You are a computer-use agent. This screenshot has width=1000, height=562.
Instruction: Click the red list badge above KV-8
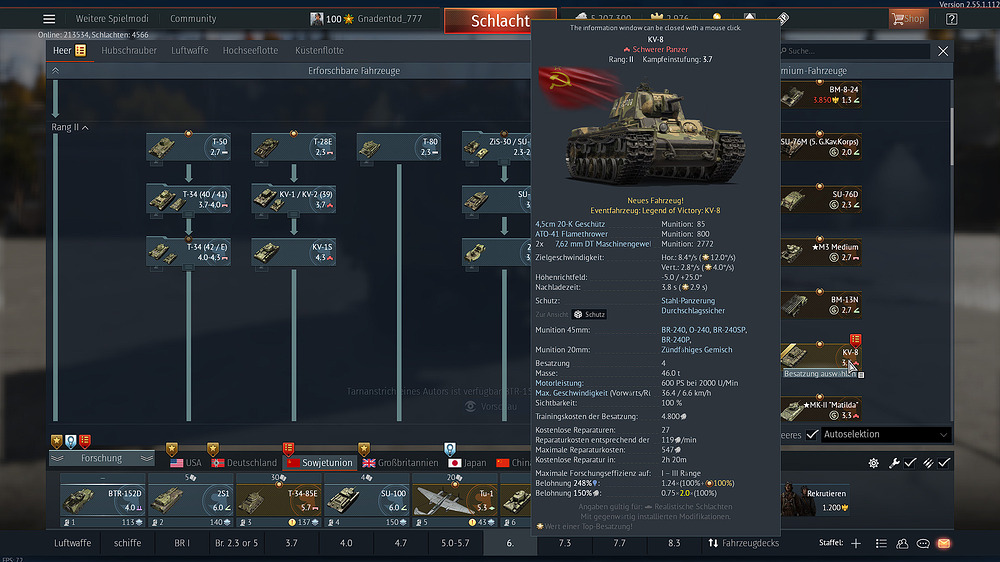855,340
